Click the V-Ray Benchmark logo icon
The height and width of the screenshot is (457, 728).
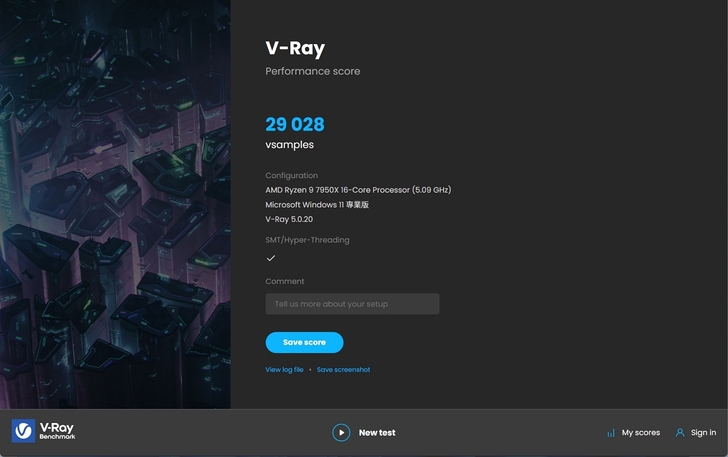23,431
